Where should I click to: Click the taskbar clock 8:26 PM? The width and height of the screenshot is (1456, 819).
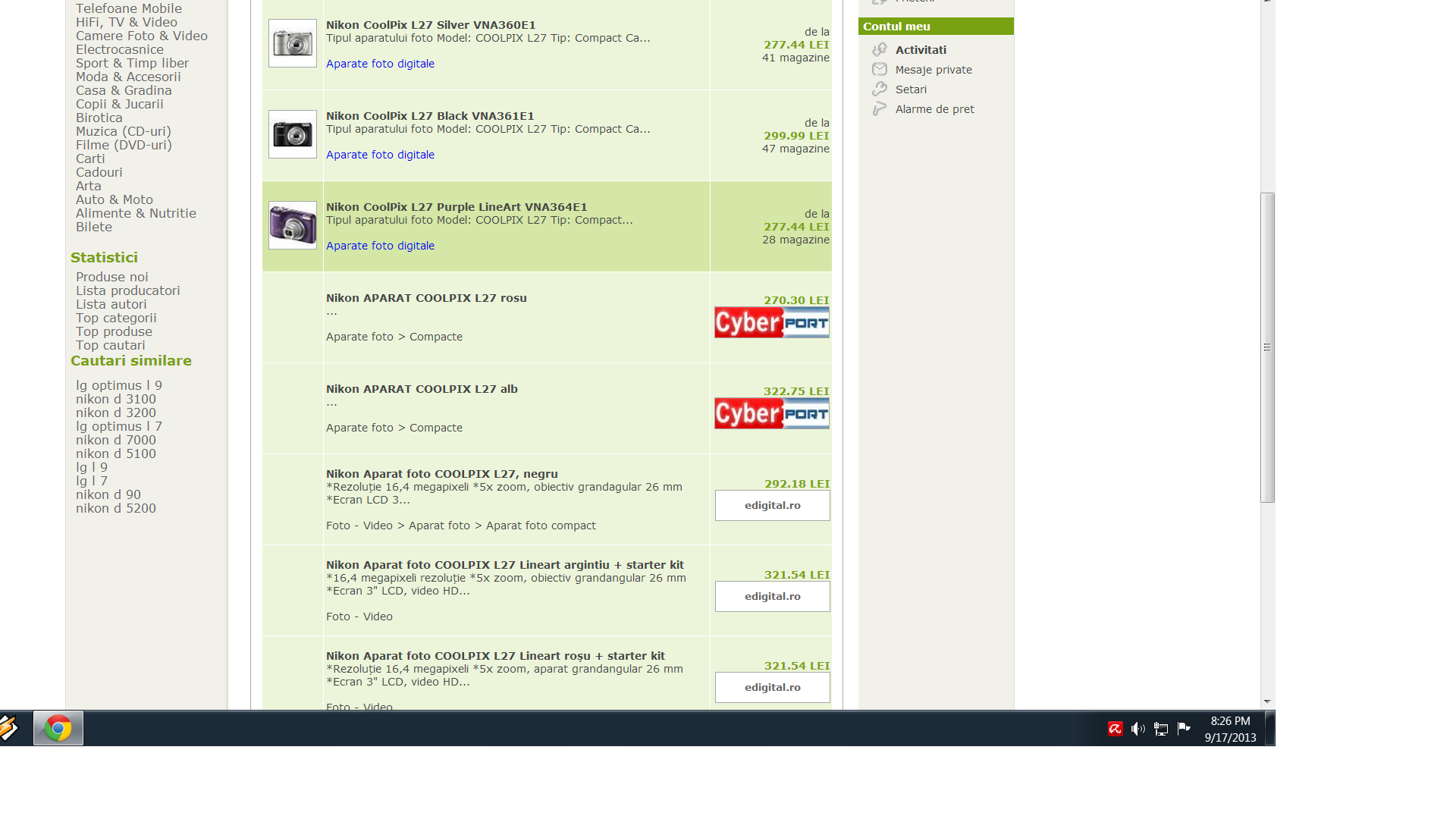pyautogui.click(x=1230, y=721)
